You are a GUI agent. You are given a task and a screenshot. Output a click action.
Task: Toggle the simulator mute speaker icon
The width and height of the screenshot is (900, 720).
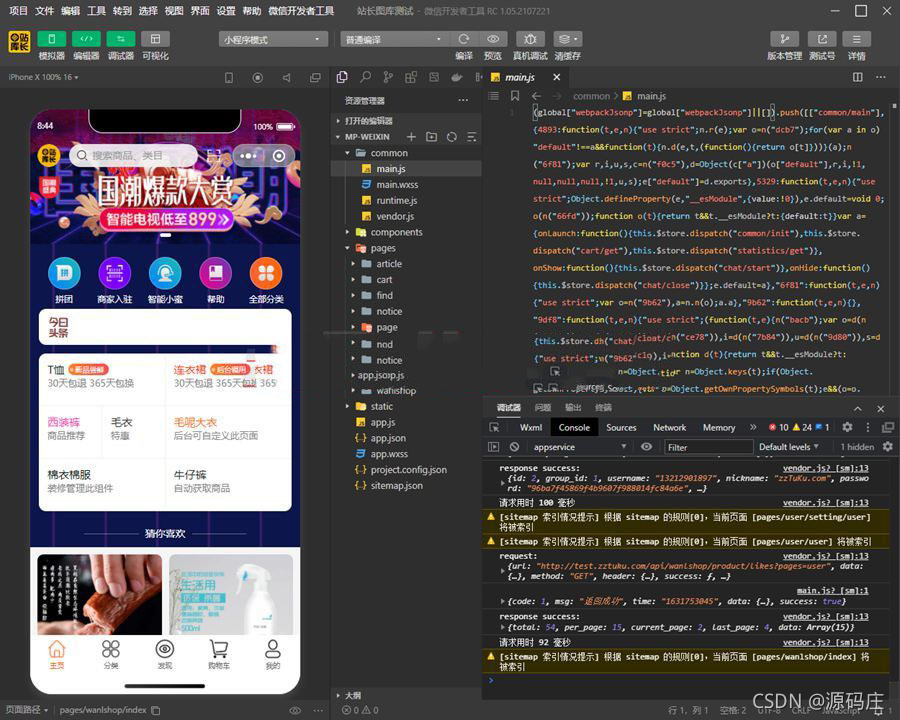pos(286,78)
